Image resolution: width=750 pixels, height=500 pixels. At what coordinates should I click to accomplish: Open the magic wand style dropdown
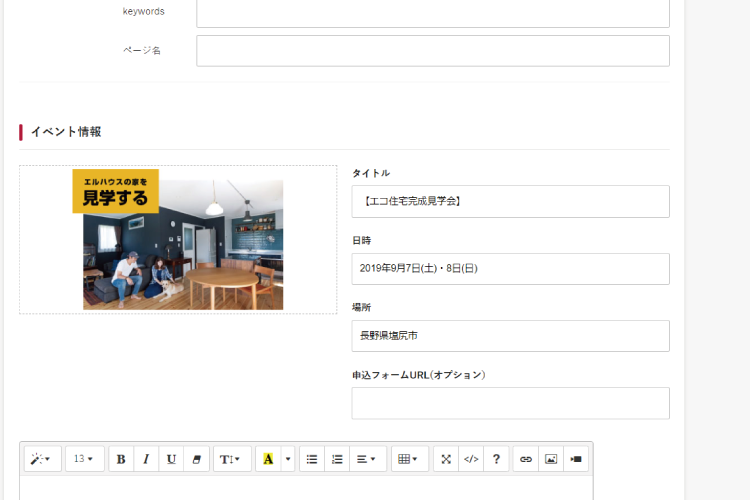point(43,459)
